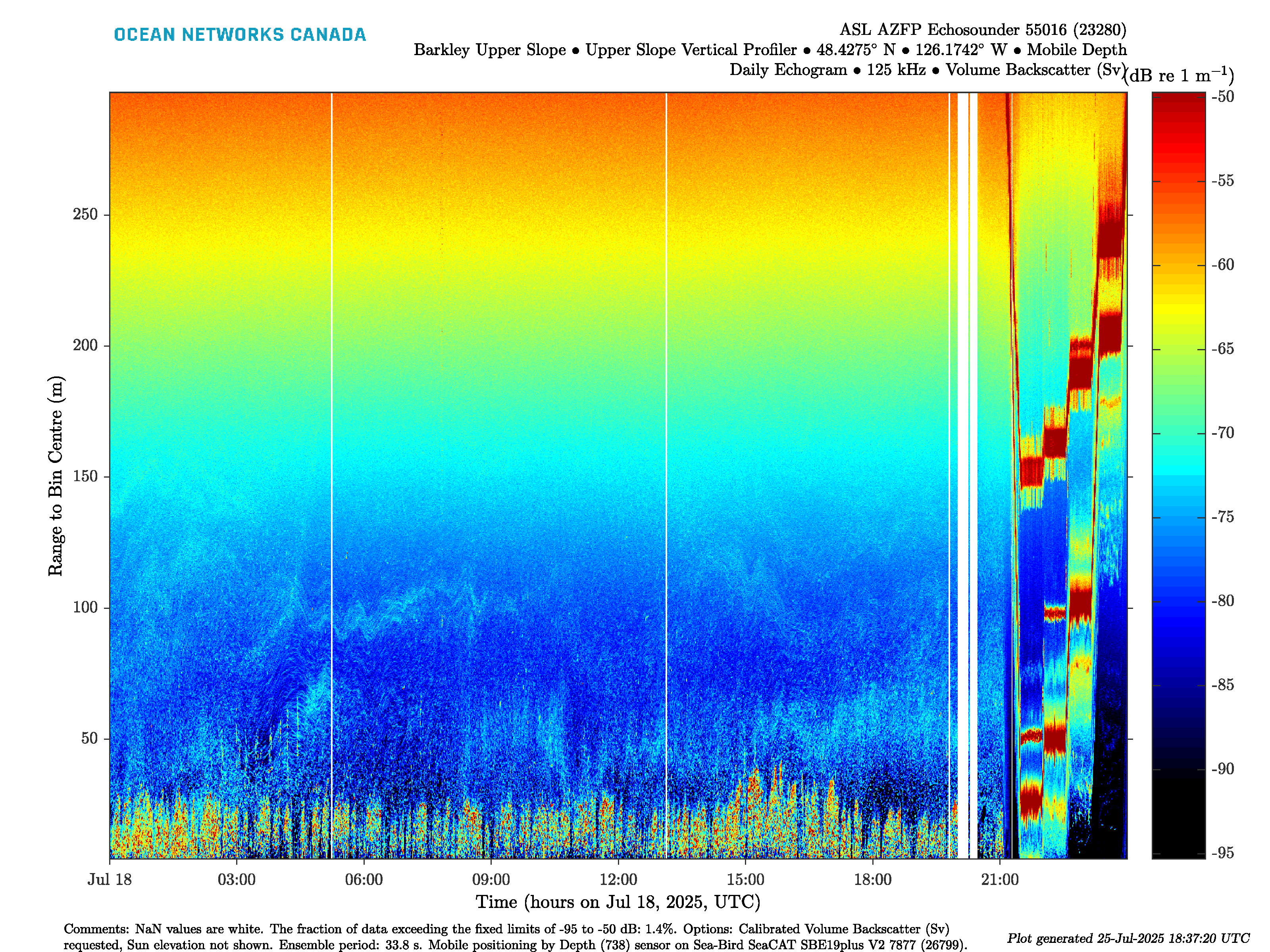Click the 'Jul 18' x-axis tick label

click(110, 880)
